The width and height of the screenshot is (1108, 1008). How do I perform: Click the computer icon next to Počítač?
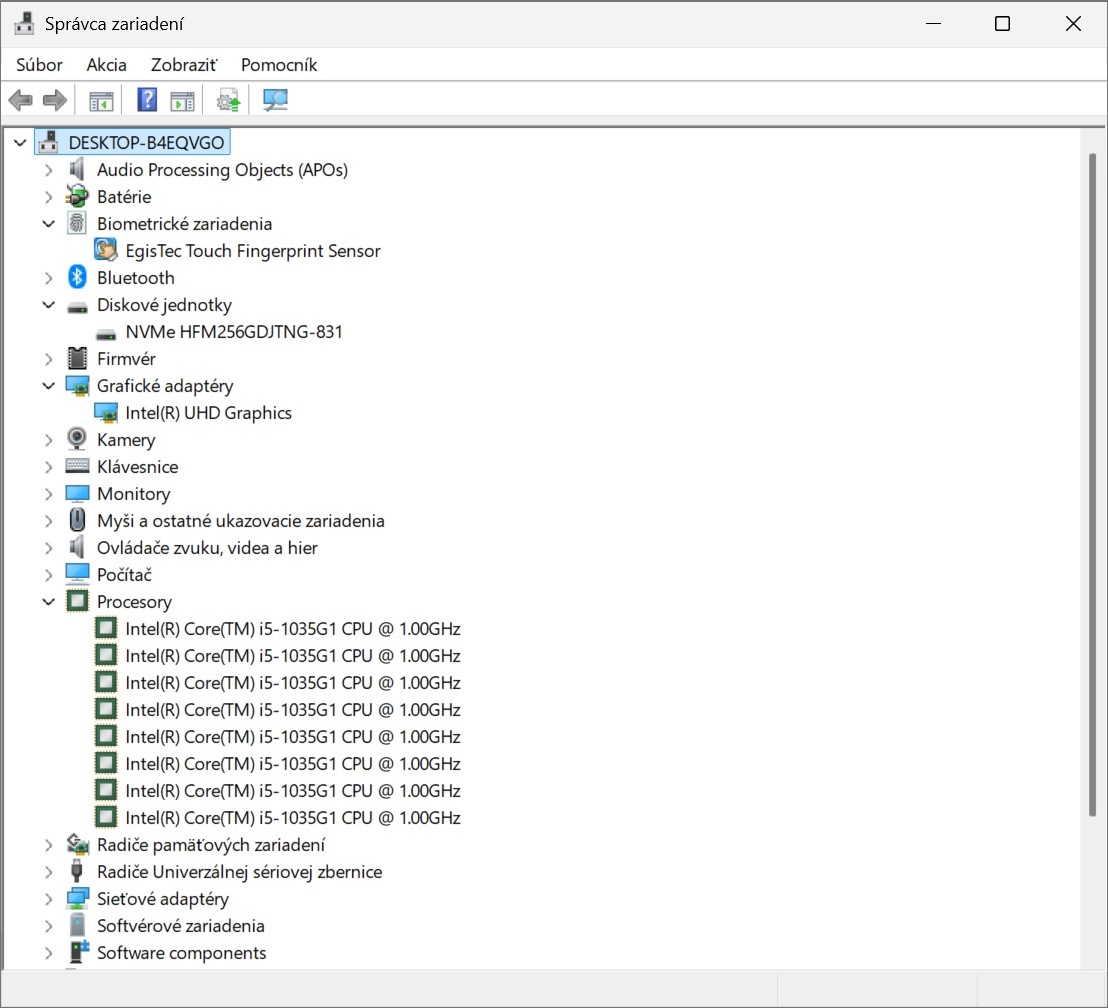click(77, 574)
